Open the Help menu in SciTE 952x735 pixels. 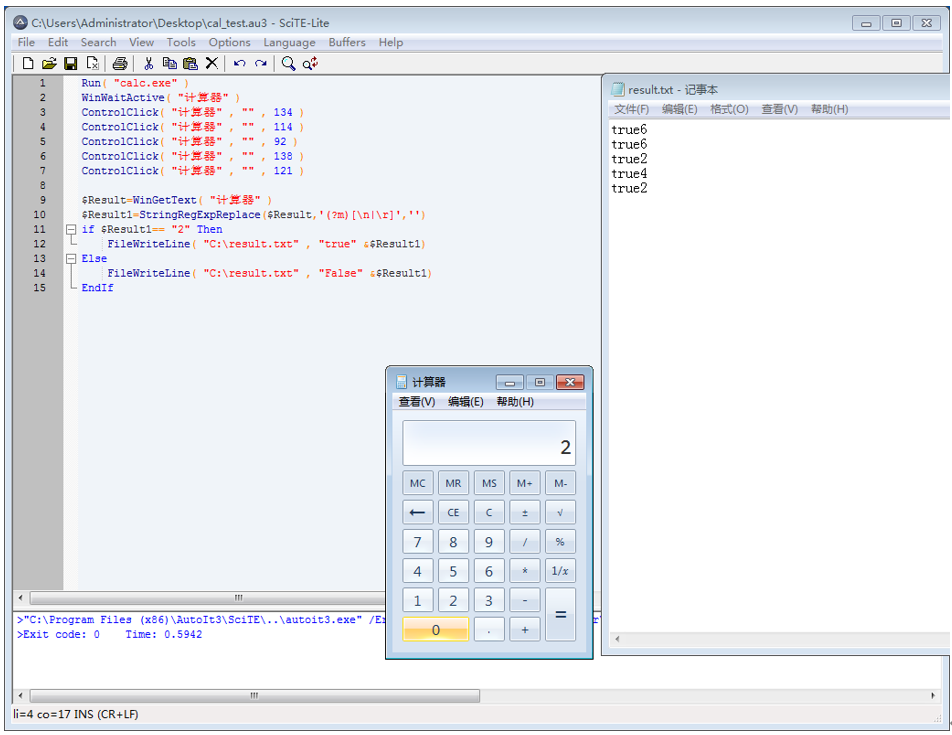tap(390, 42)
